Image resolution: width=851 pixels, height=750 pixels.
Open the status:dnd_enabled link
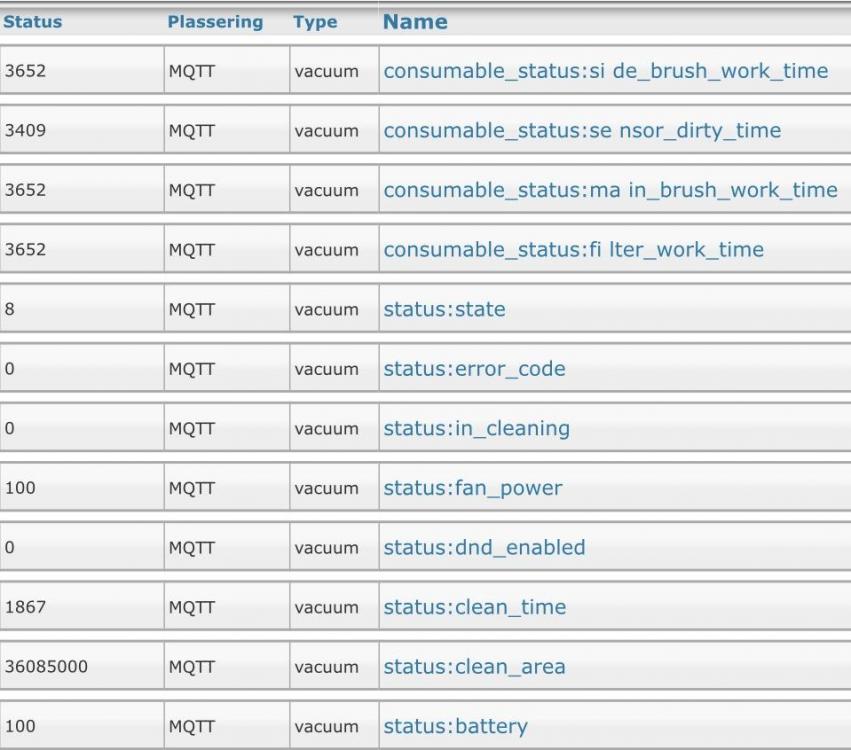click(484, 547)
